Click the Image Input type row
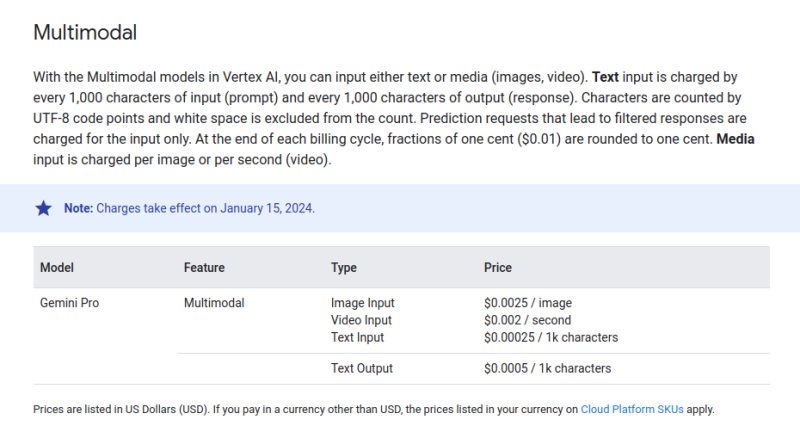800x432 pixels. (x=363, y=303)
